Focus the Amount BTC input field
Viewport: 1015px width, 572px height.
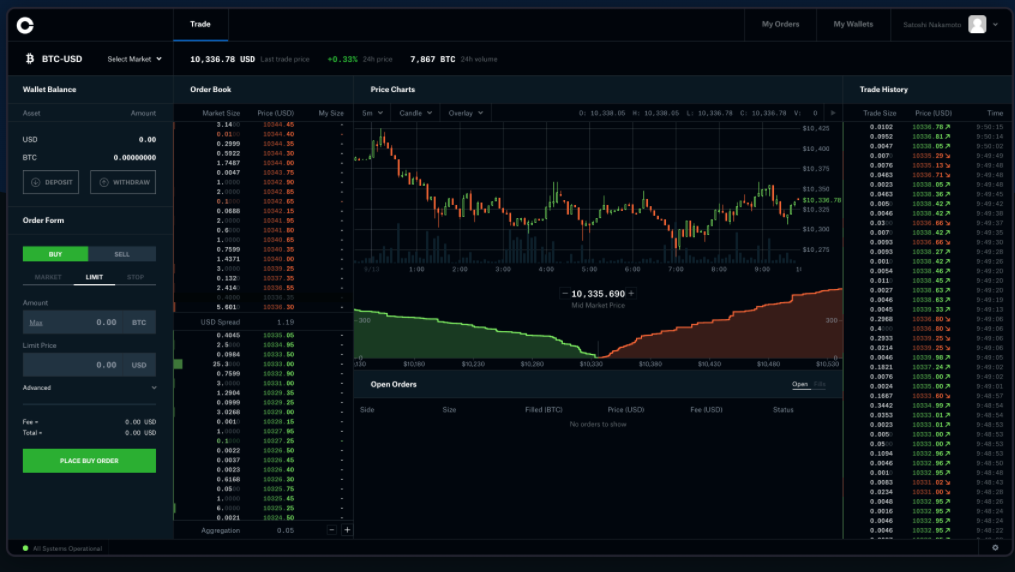tap(89, 322)
